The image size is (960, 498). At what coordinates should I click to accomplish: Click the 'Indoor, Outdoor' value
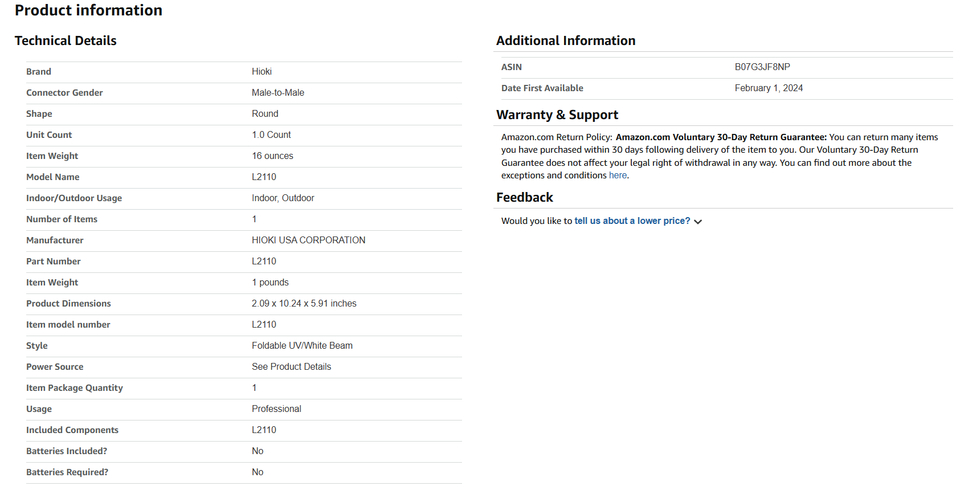283,198
